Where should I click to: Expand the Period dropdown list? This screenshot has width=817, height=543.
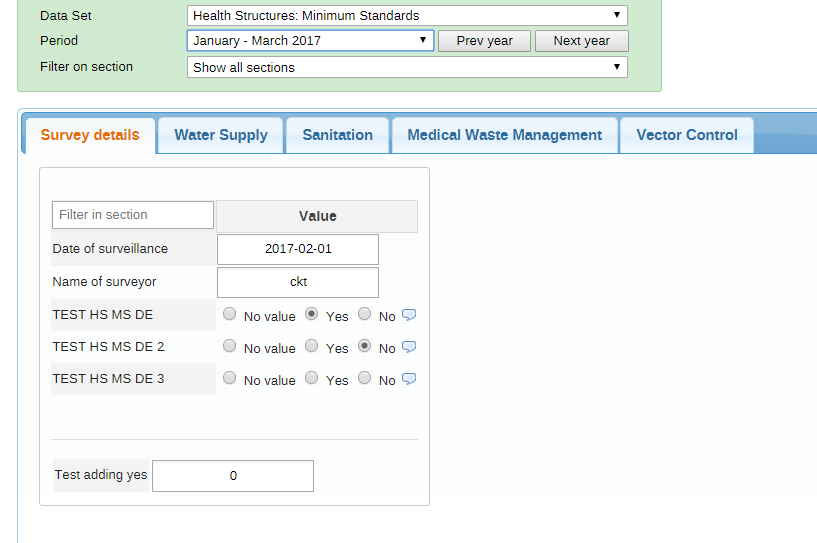pyautogui.click(x=310, y=41)
